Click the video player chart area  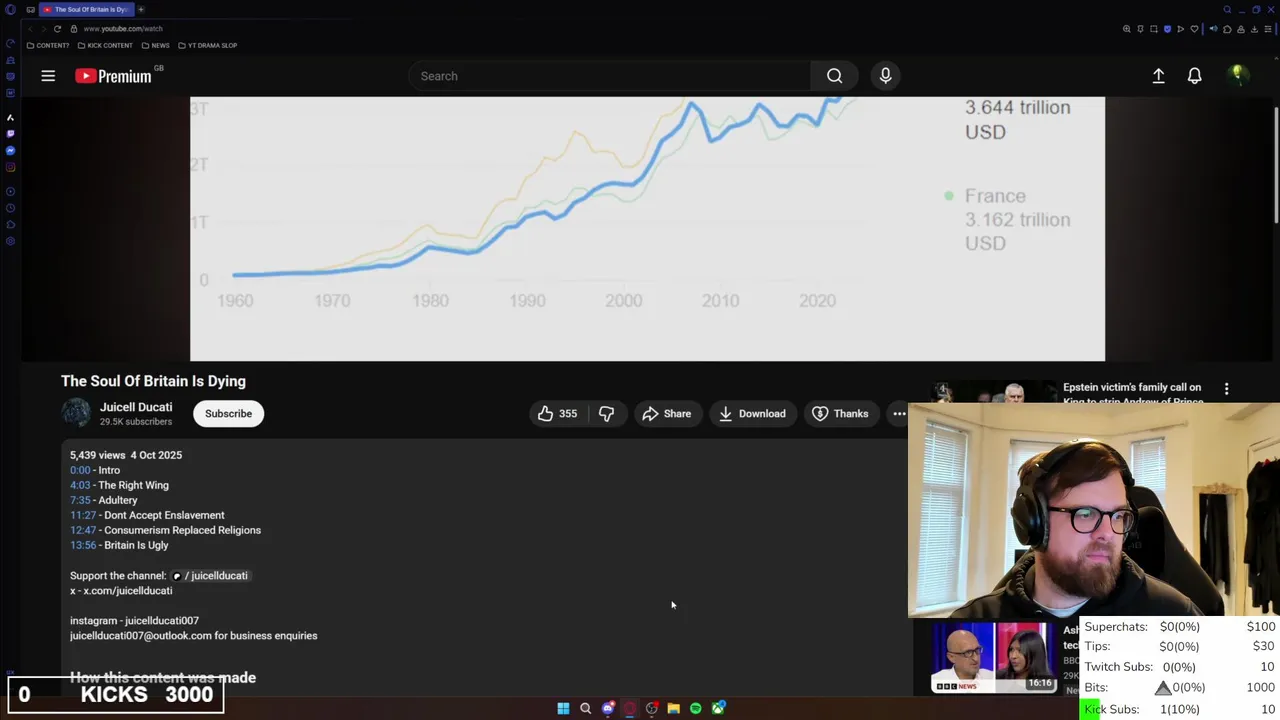(647, 228)
